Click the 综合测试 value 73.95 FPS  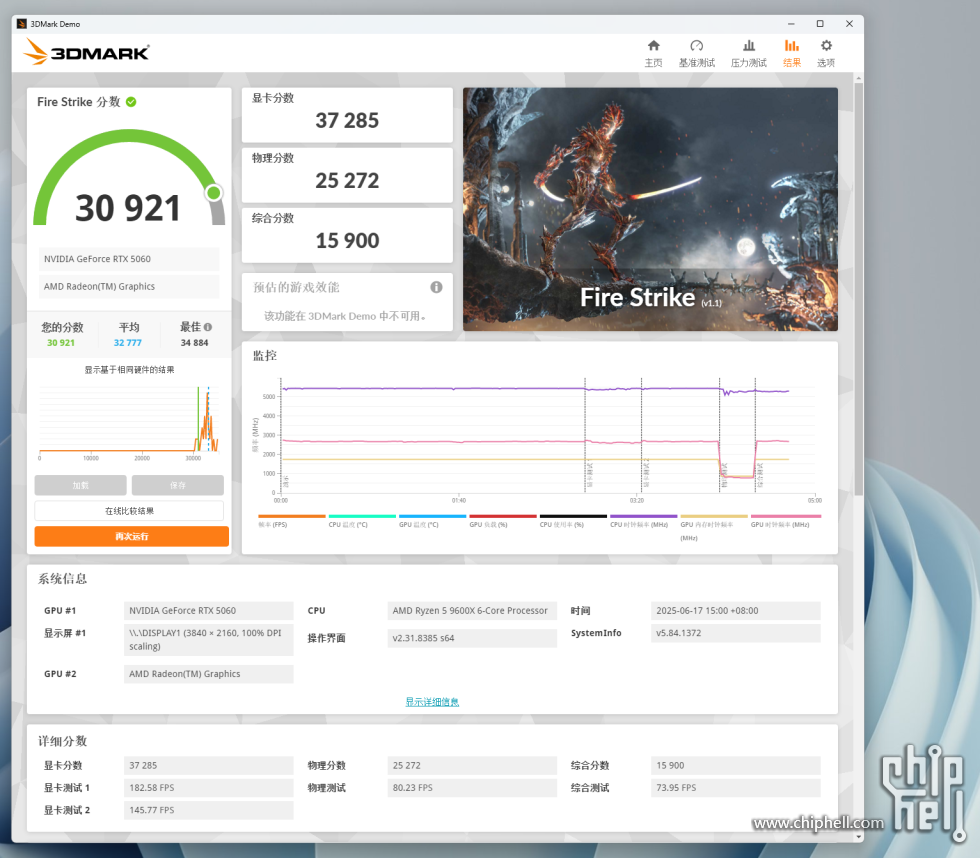736,787
